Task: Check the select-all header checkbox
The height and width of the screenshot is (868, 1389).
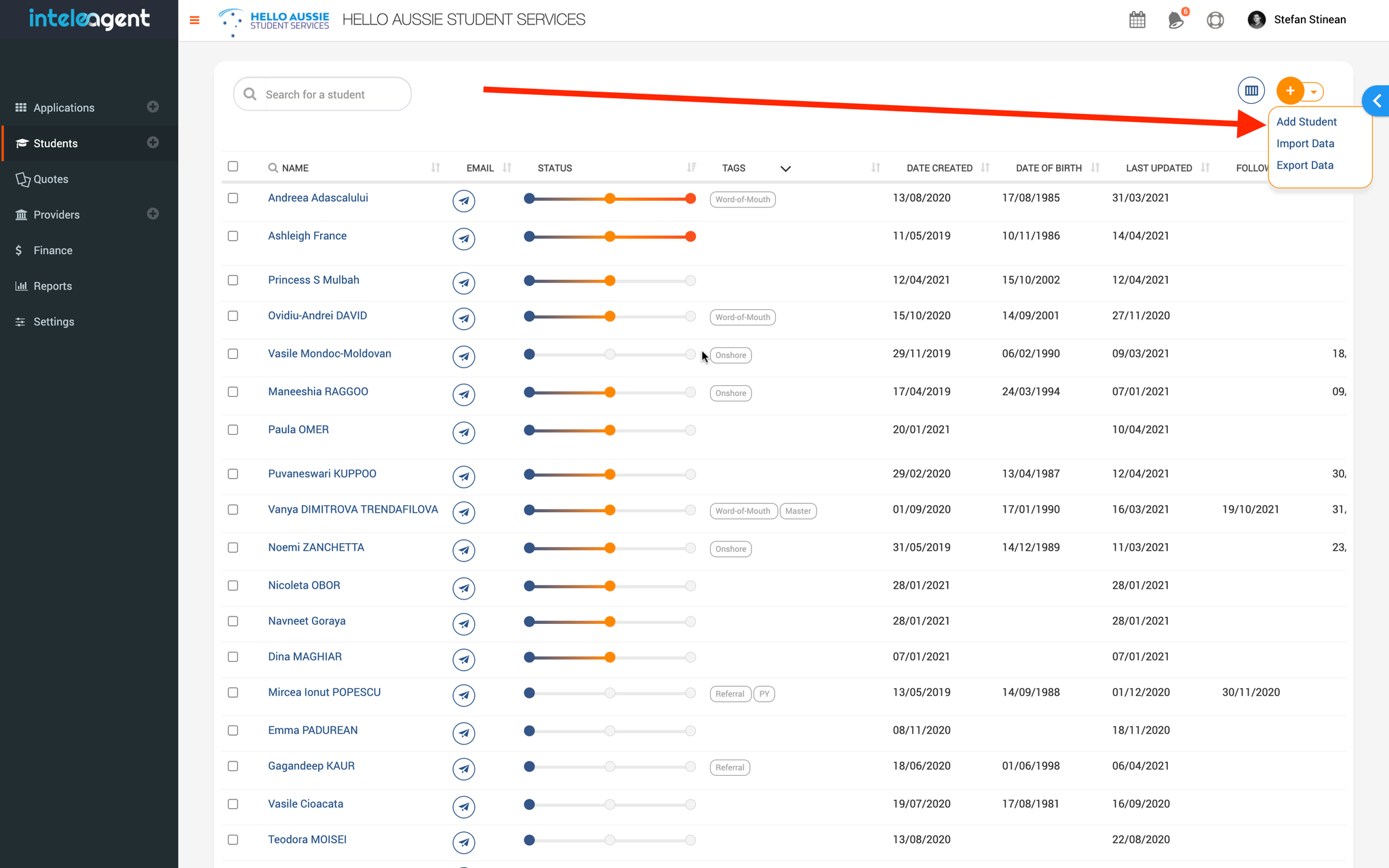Action: coord(233,167)
